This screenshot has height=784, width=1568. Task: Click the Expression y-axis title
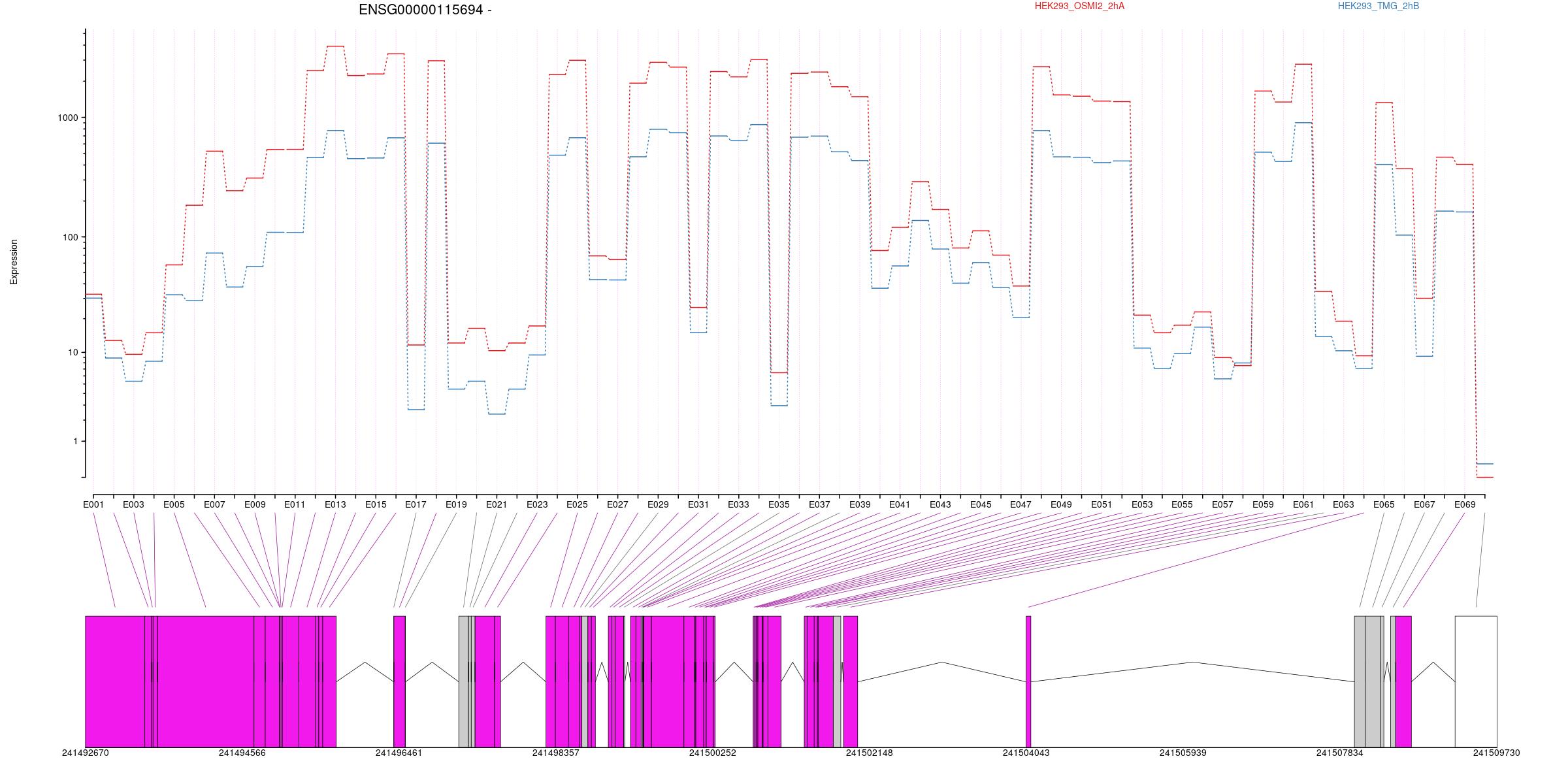[x=14, y=262]
